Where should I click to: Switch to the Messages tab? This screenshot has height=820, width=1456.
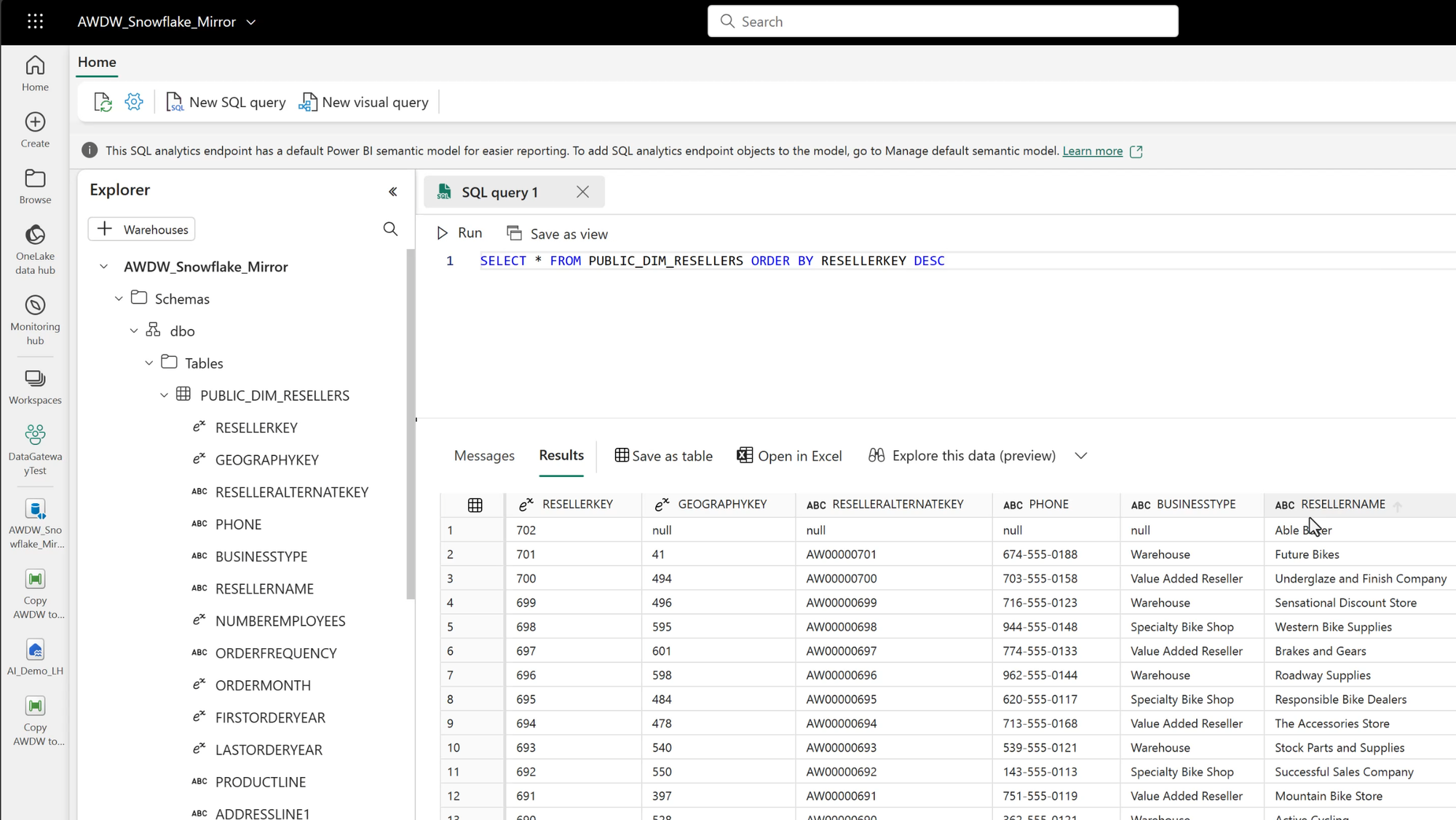[484, 456]
